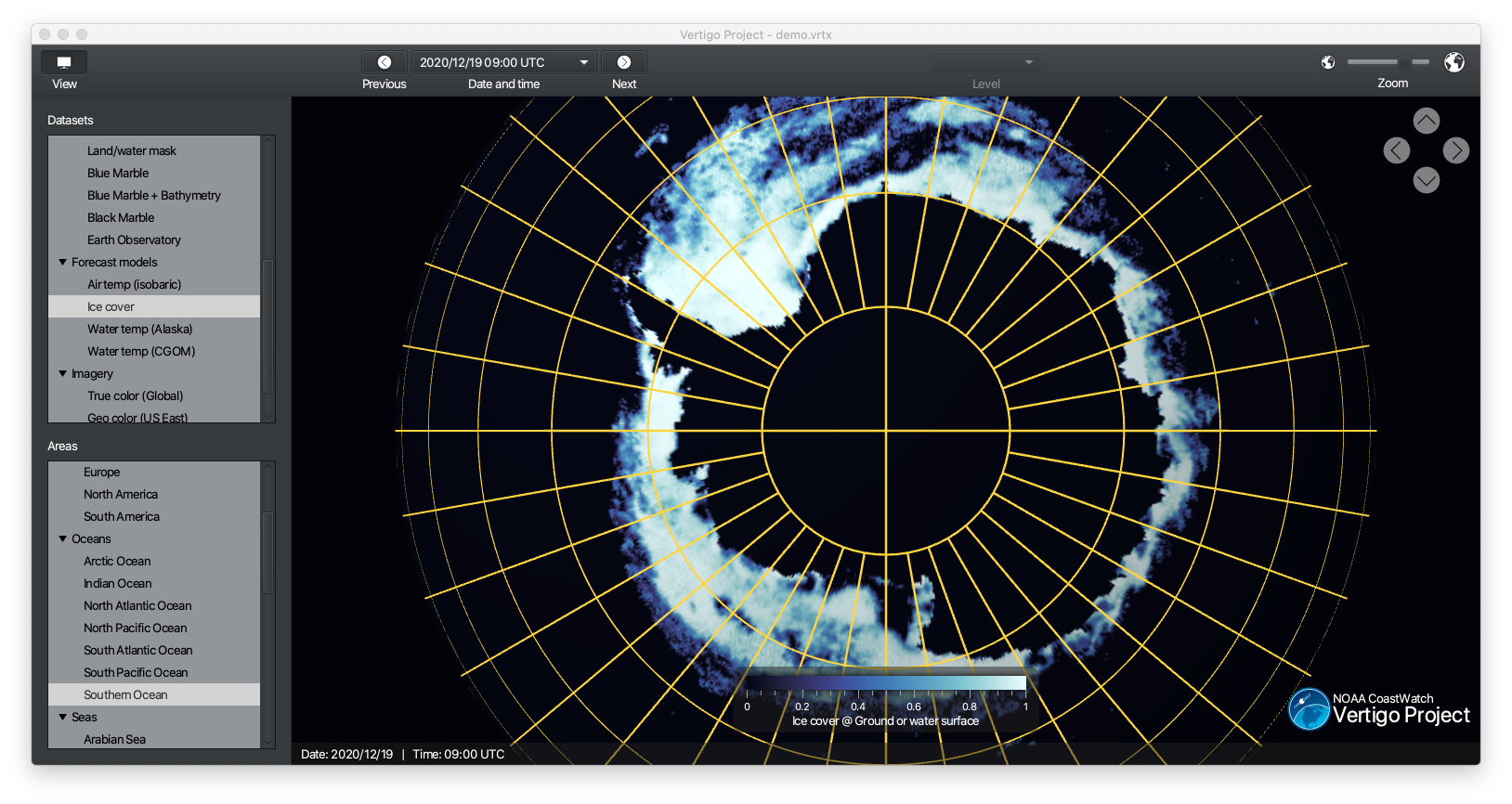Collapse the Forecast models group
Viewport: 1512px width, 804px height.
(63, 263)
